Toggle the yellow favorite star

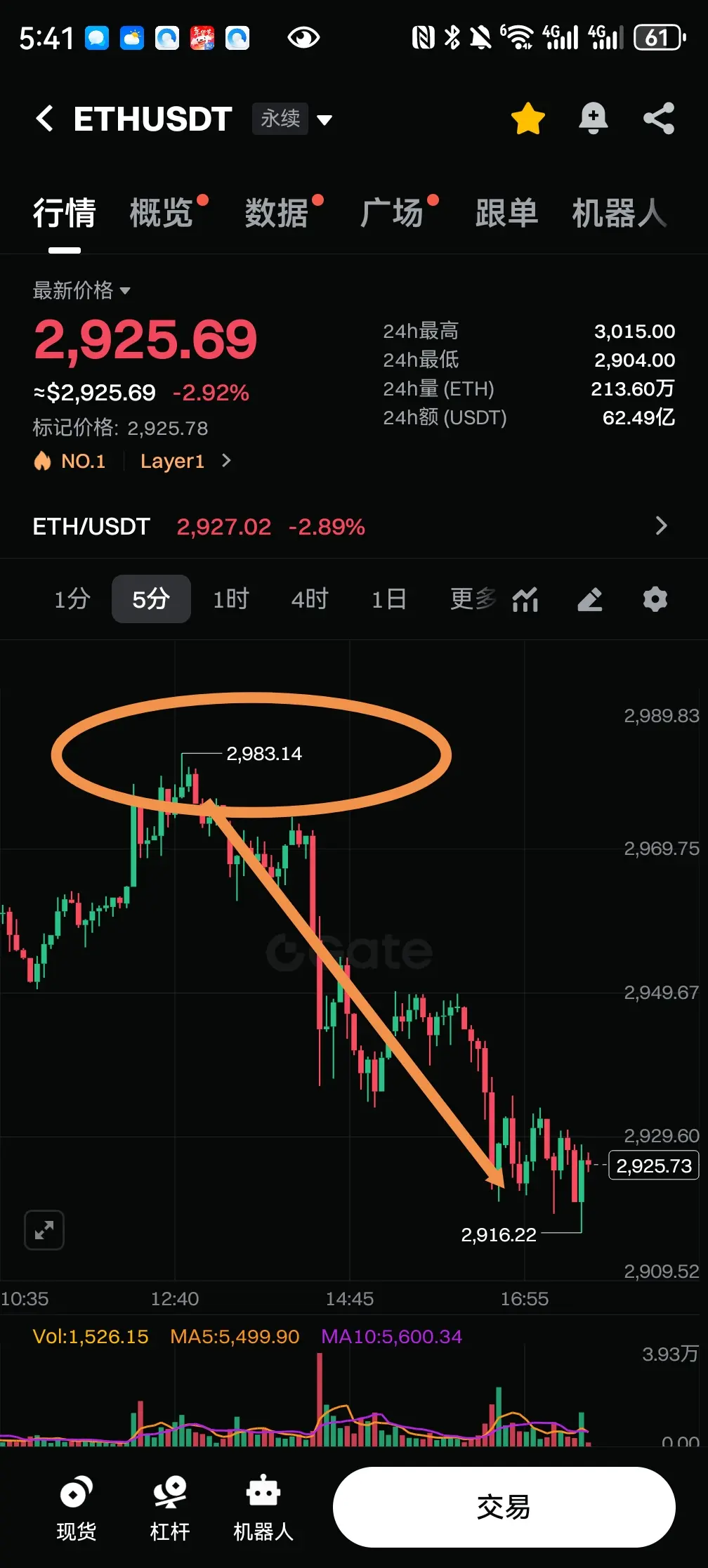528,118
